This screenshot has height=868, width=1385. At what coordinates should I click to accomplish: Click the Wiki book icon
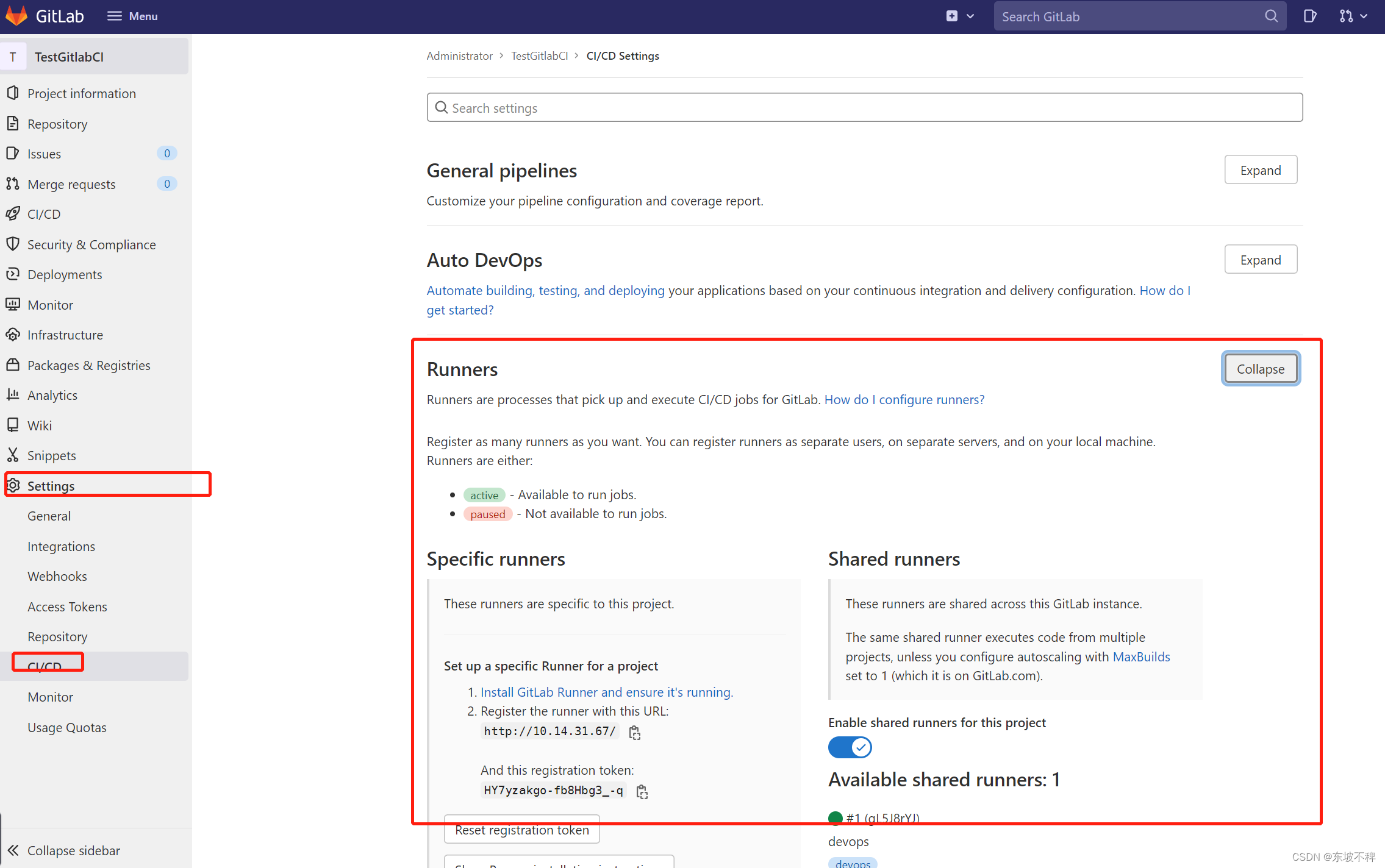[13, 425]
